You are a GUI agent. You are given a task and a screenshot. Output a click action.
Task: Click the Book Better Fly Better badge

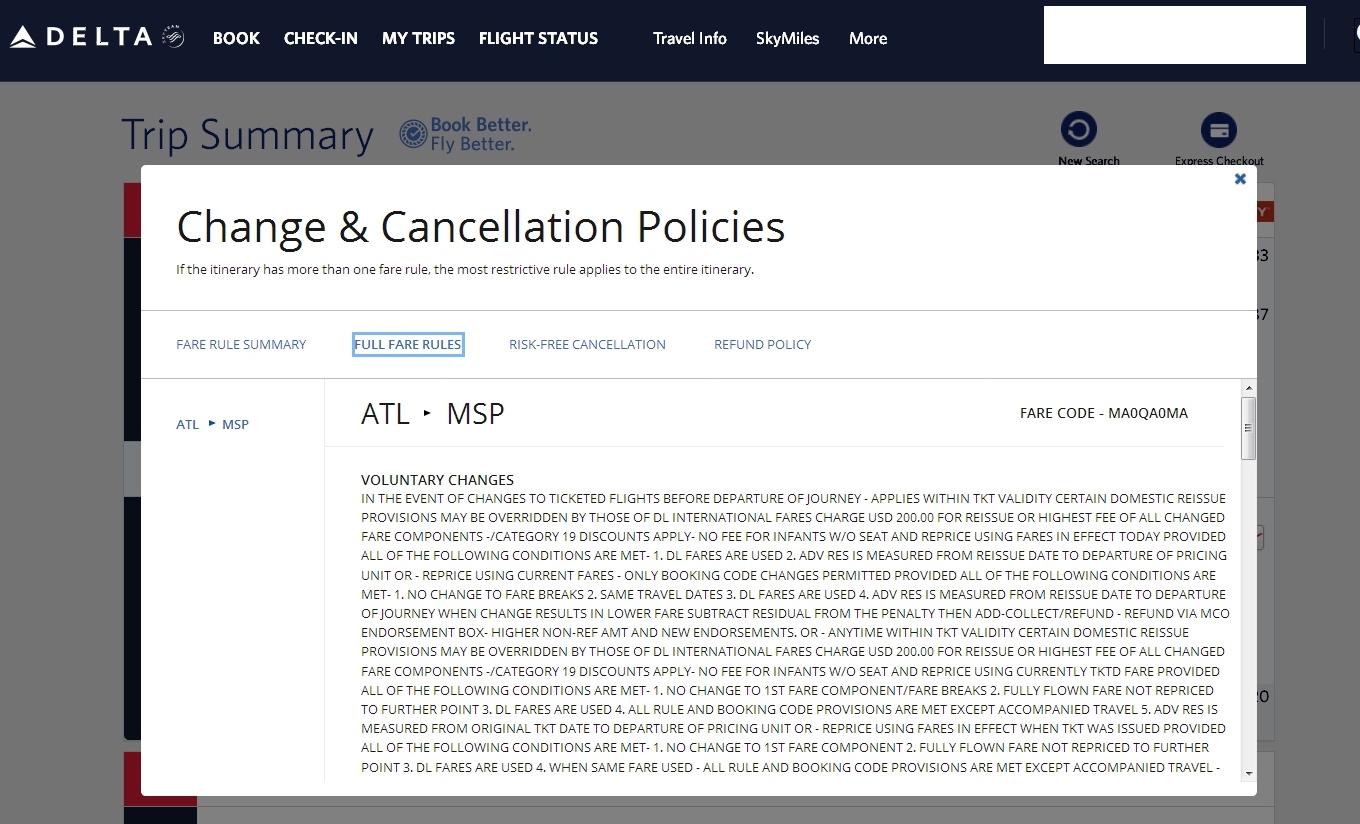[x=465, y=134]
